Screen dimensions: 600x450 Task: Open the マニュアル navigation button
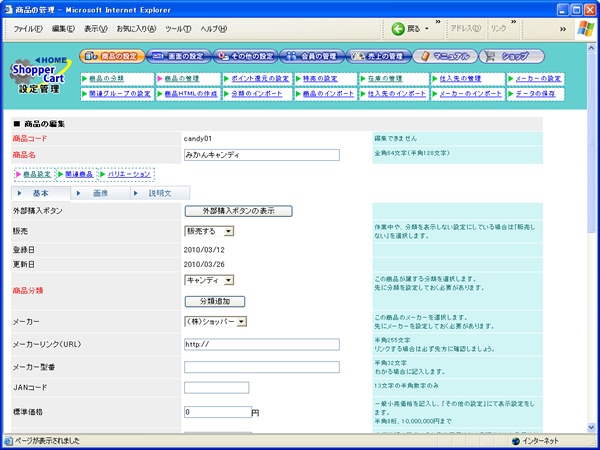pos(445,56)
